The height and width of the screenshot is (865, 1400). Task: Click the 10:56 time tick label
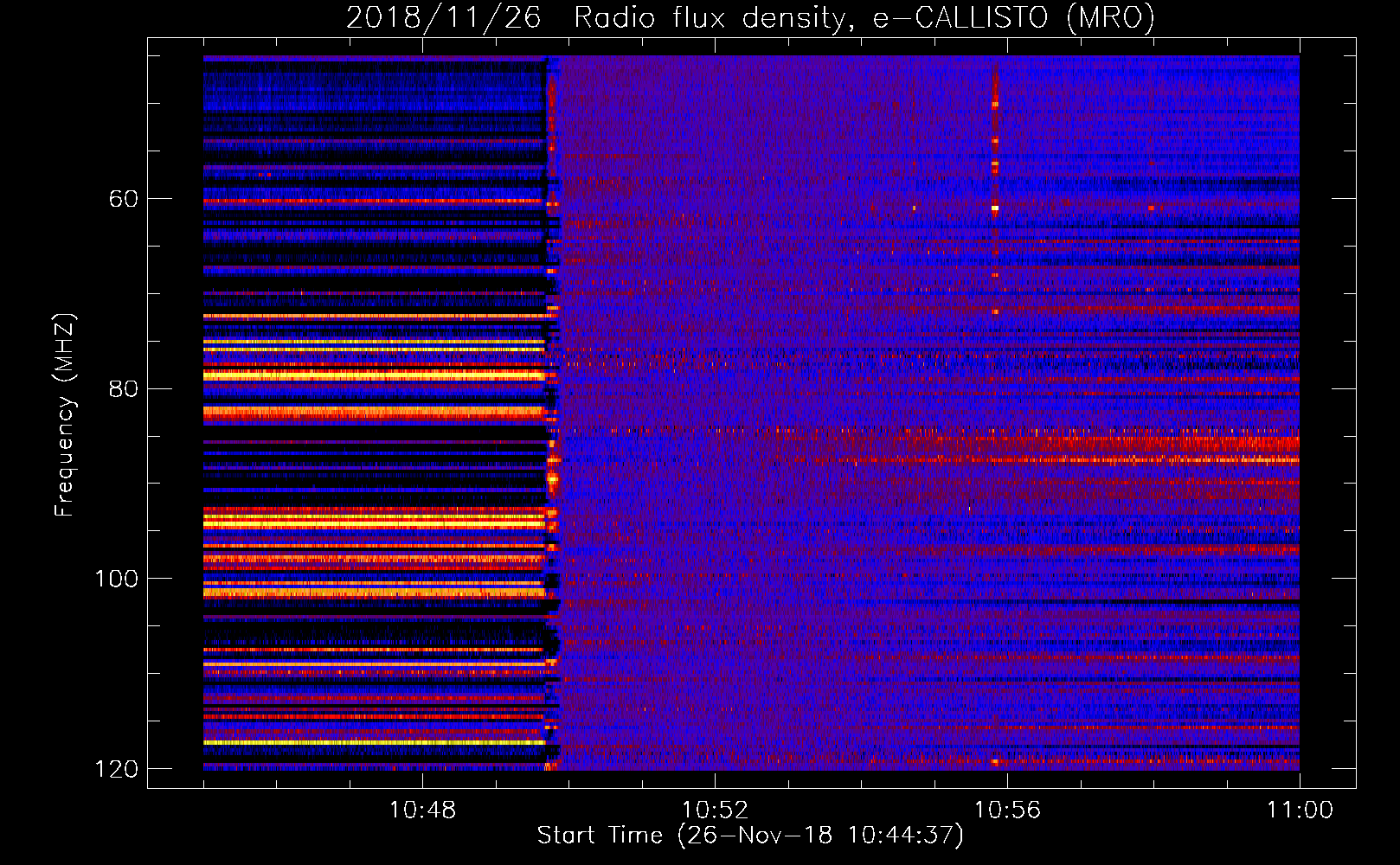(x=1007, y=811)
